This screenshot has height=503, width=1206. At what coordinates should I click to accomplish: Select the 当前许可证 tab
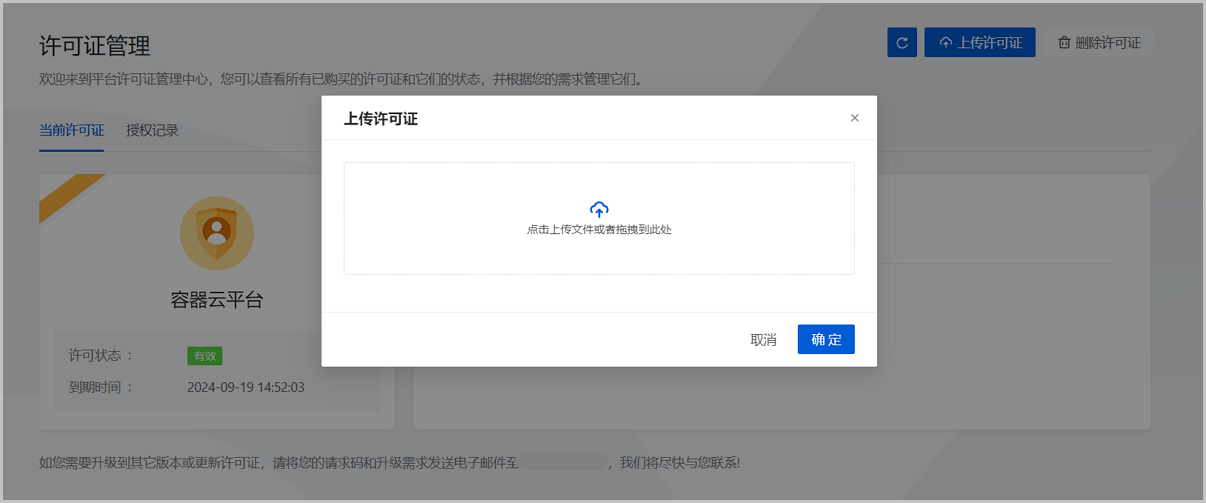tap(71, 130)
